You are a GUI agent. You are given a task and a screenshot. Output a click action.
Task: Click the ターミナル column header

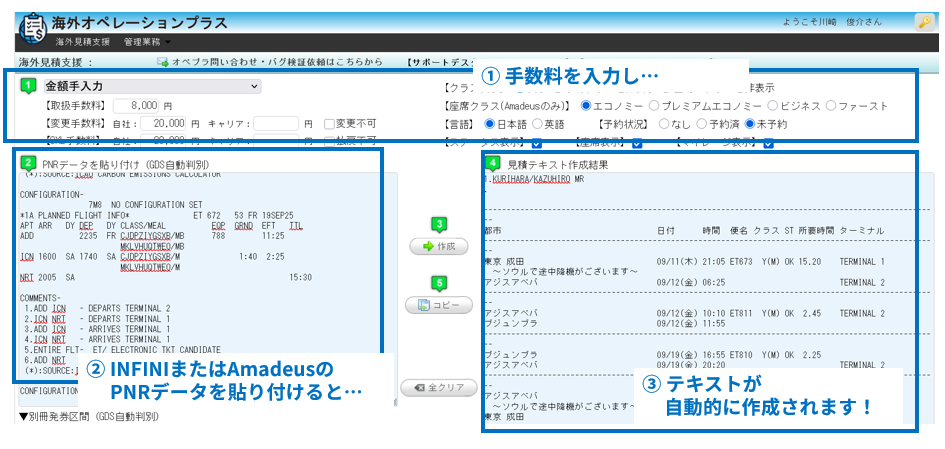point(862,230)
